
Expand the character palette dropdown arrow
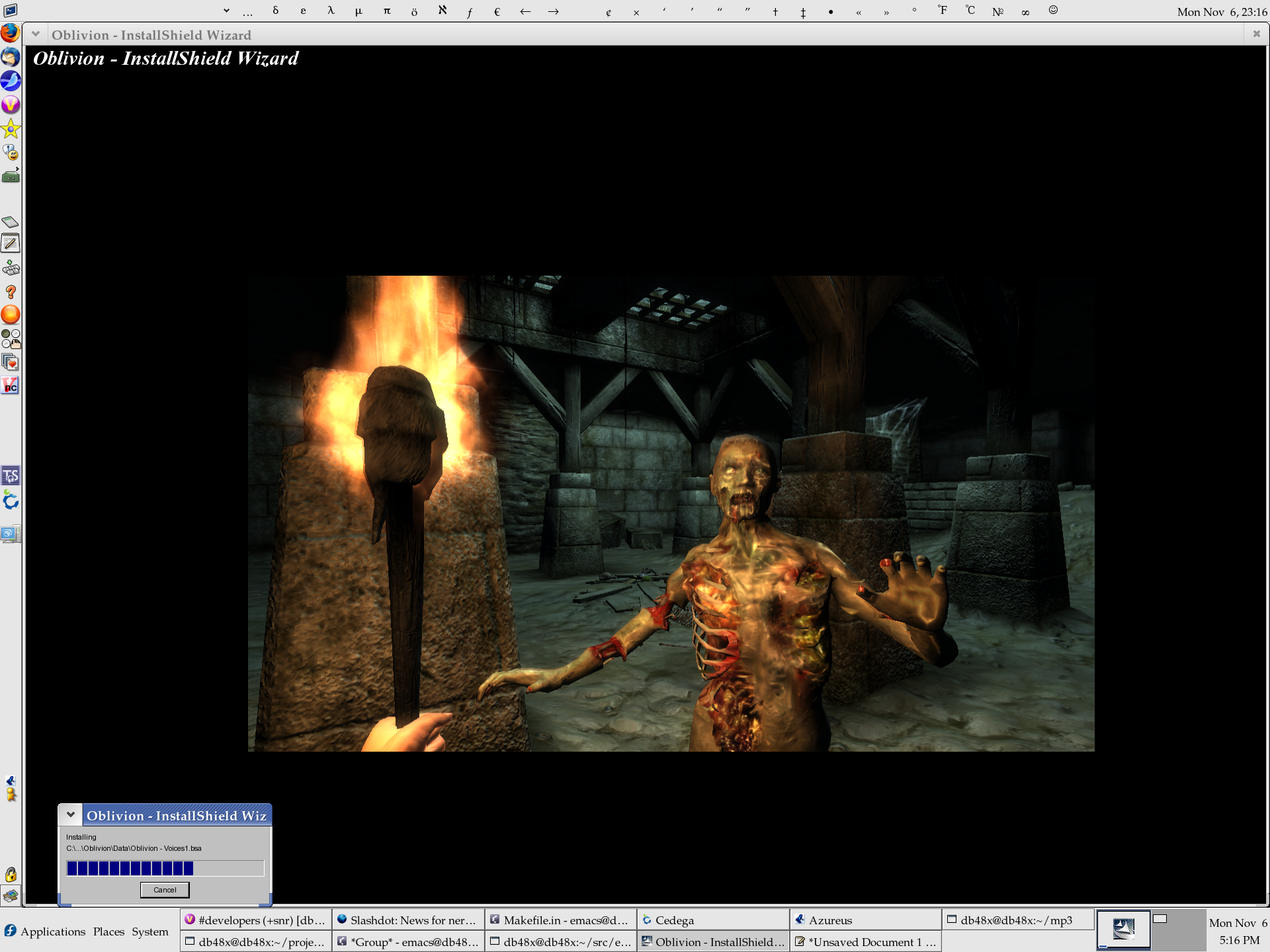coord(226,11)
